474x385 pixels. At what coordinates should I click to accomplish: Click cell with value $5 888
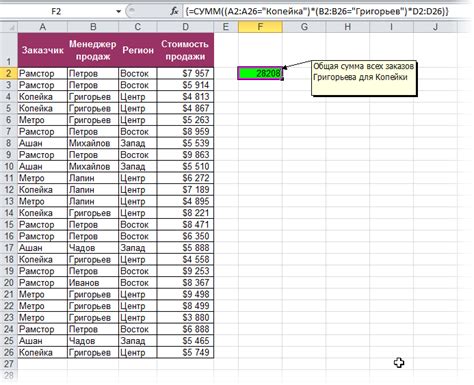pyautogui.click(x=185, y=248)
